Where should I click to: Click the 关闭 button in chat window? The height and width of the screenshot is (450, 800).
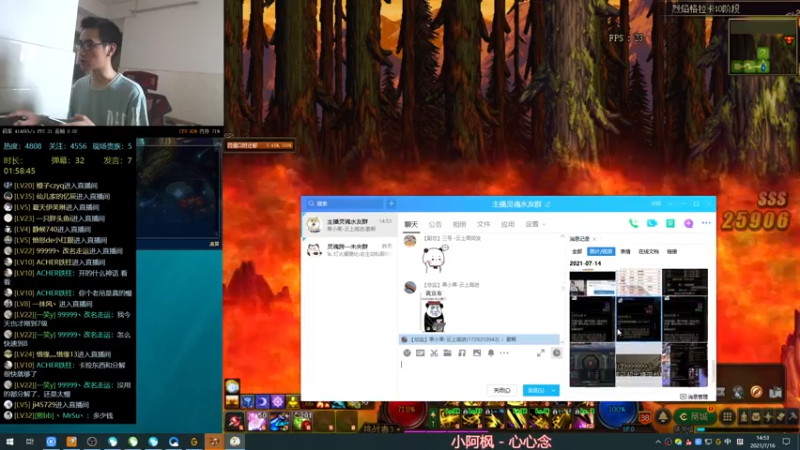(502, 390)
